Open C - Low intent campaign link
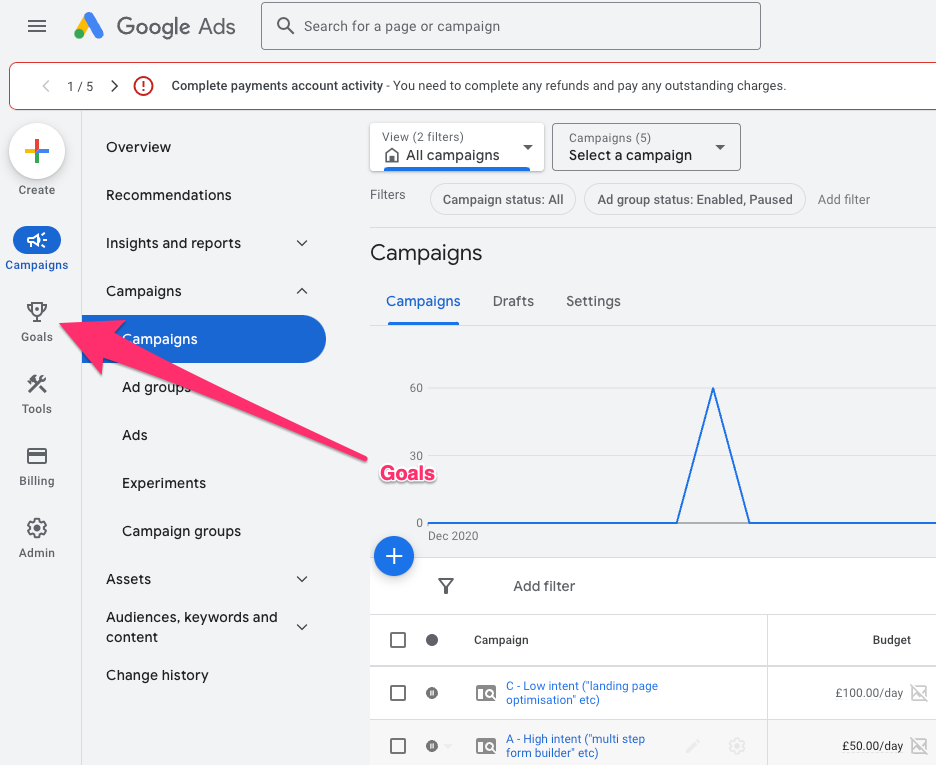 click(582, 693)
